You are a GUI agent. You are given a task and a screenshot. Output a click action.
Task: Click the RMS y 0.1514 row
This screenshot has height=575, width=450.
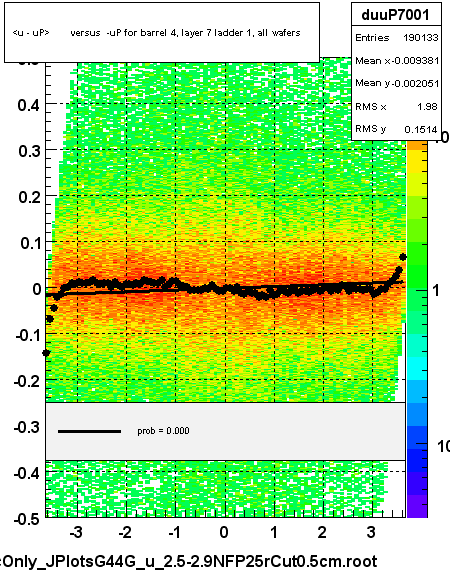click(396, 129)
